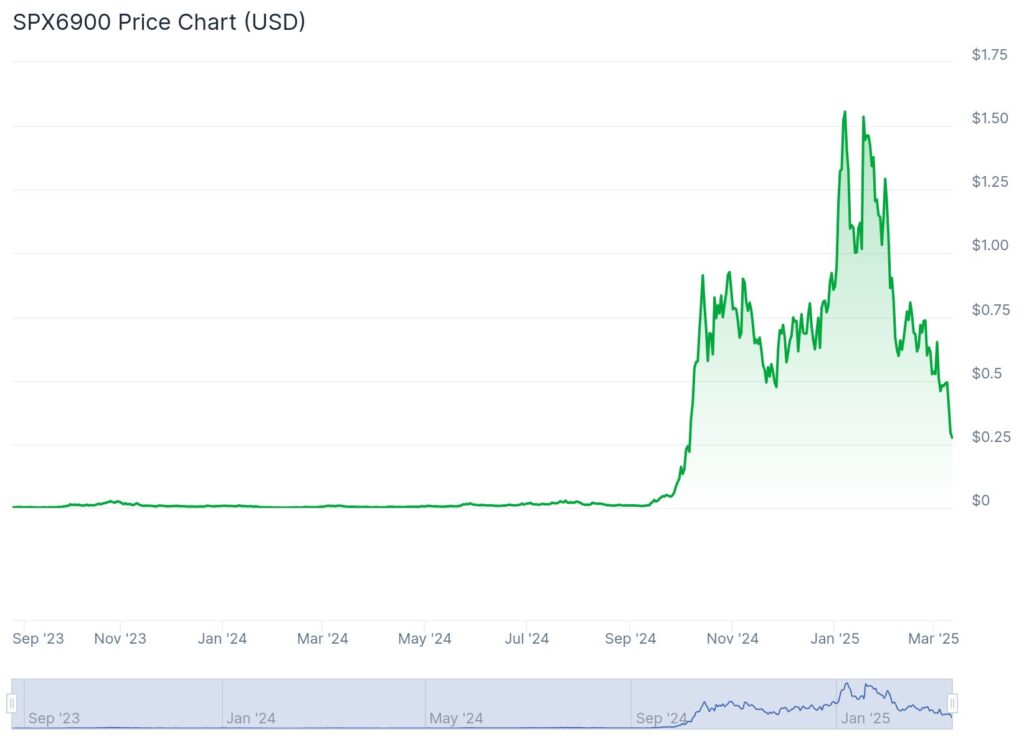Click the SPX6900 Price Chart (USD) title
The image size is (1024, 747).
[159, 22]
